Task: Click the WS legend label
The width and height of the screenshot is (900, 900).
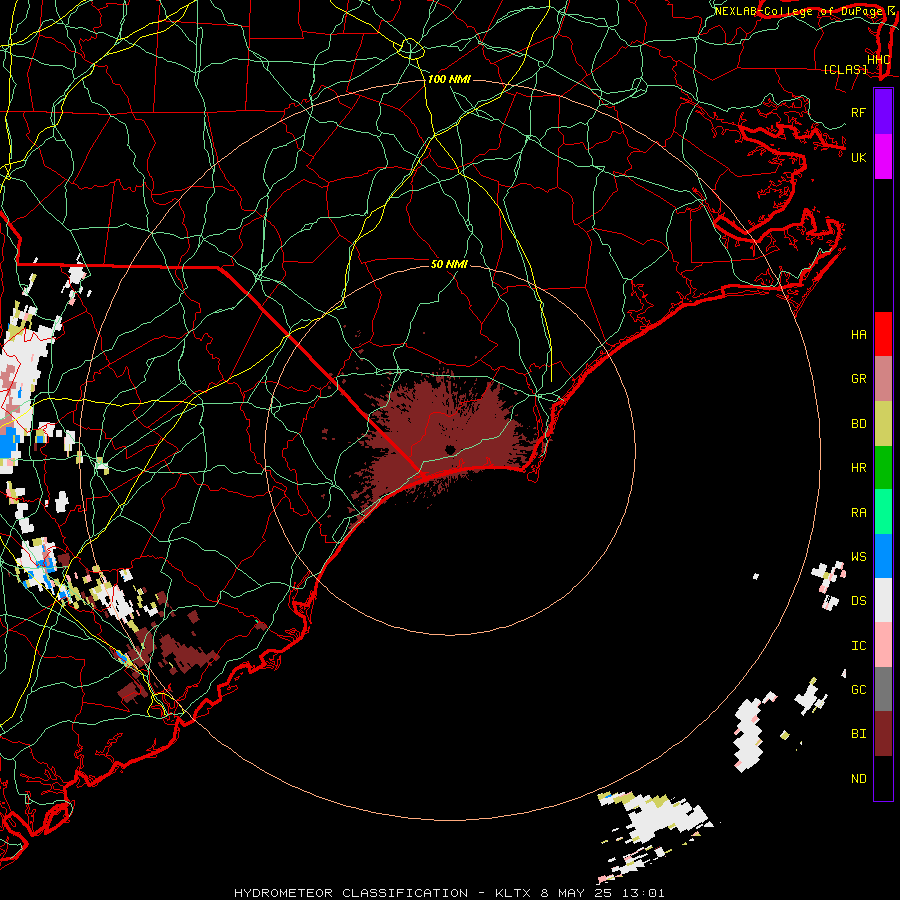Action: [858, 557]
